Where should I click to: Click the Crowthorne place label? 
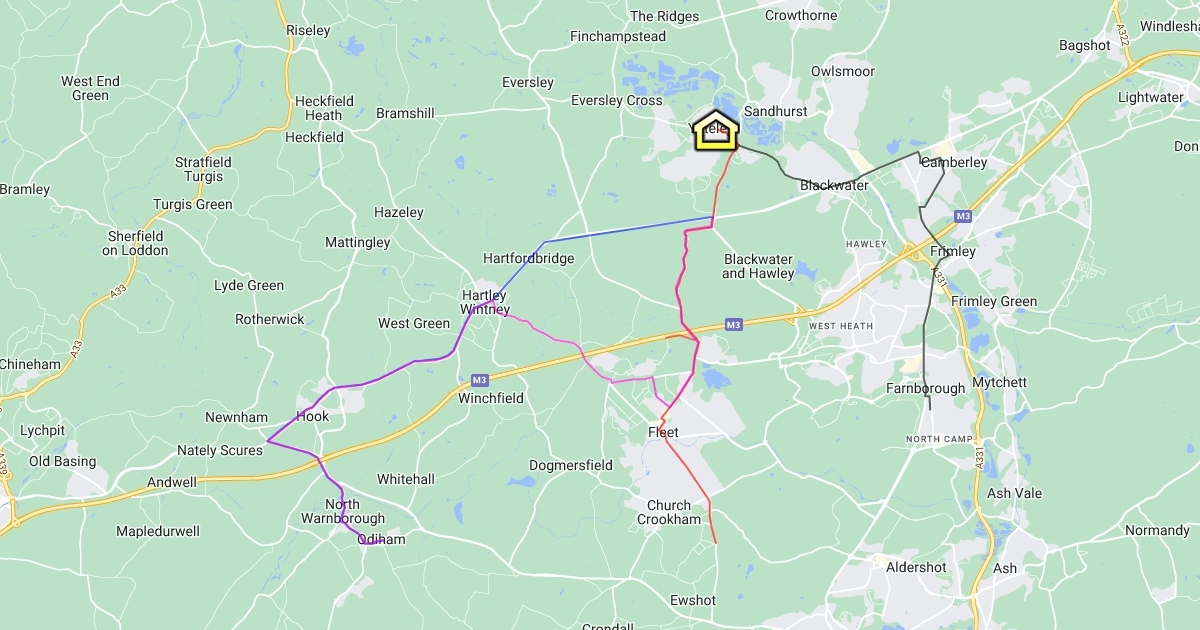pyautogui.click(x=800, y=15)
